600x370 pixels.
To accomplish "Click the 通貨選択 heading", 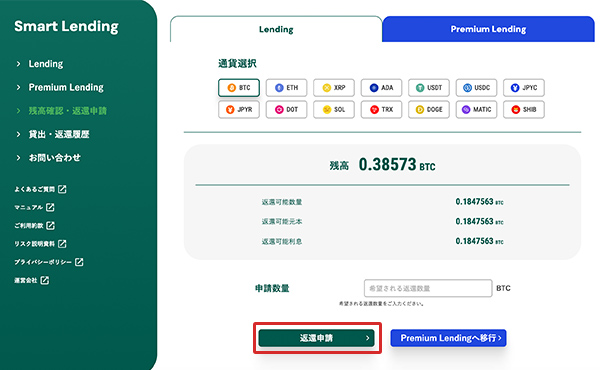I will (x=237, y=64).
